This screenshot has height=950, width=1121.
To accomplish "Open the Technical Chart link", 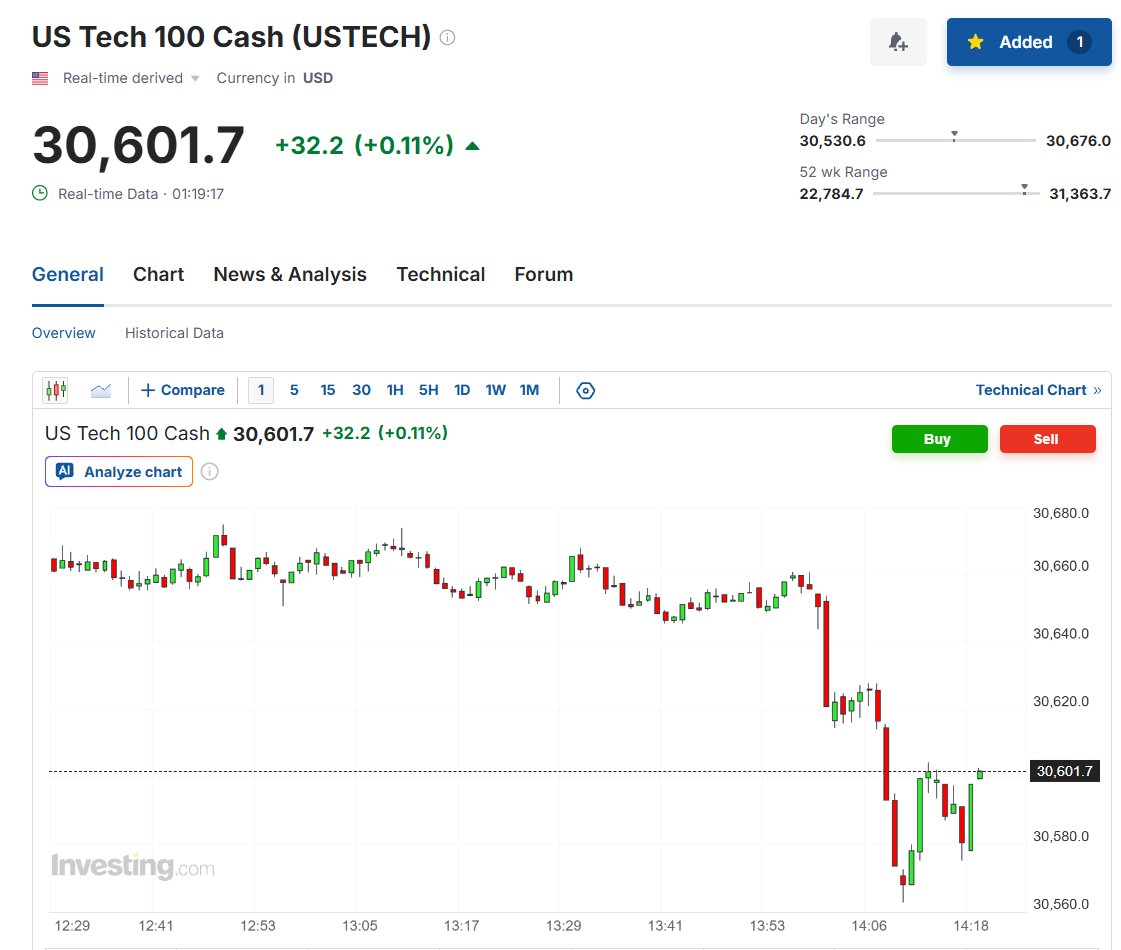I will tap(1038, 390).
